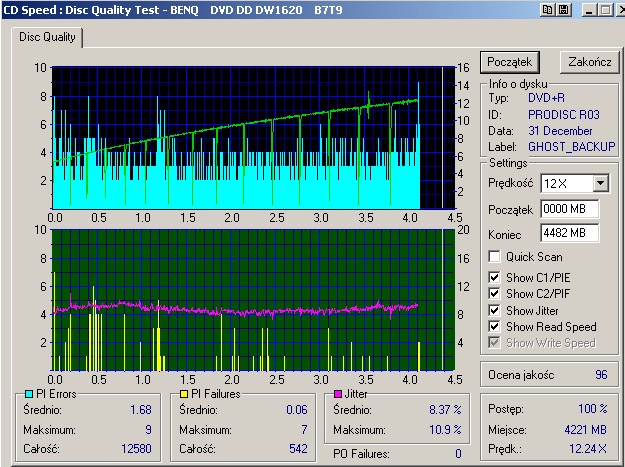
Task: Click the PI Errors total 12580
Action: 136,449
